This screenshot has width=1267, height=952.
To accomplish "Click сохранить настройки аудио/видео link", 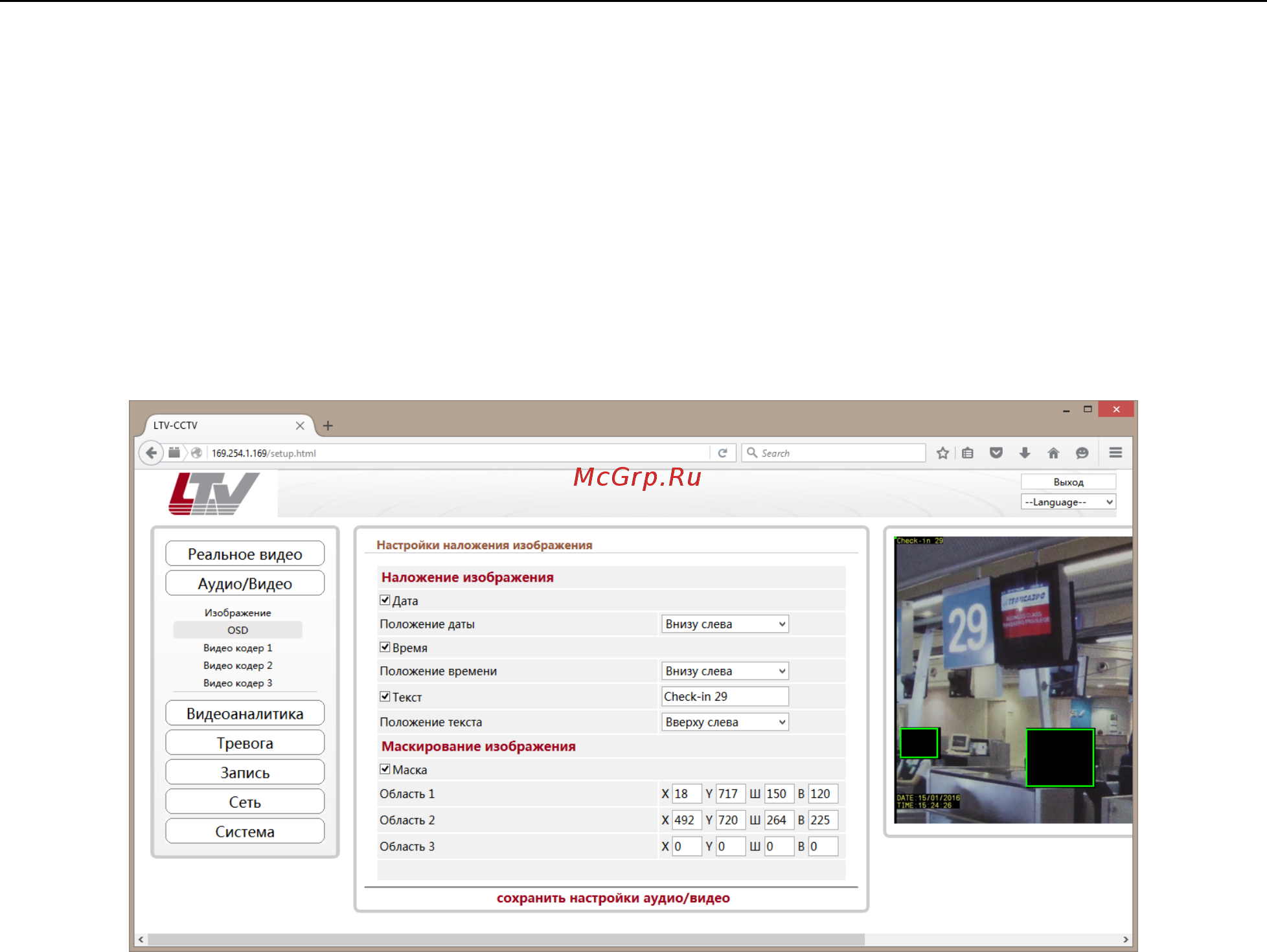I will coord(613,898).
